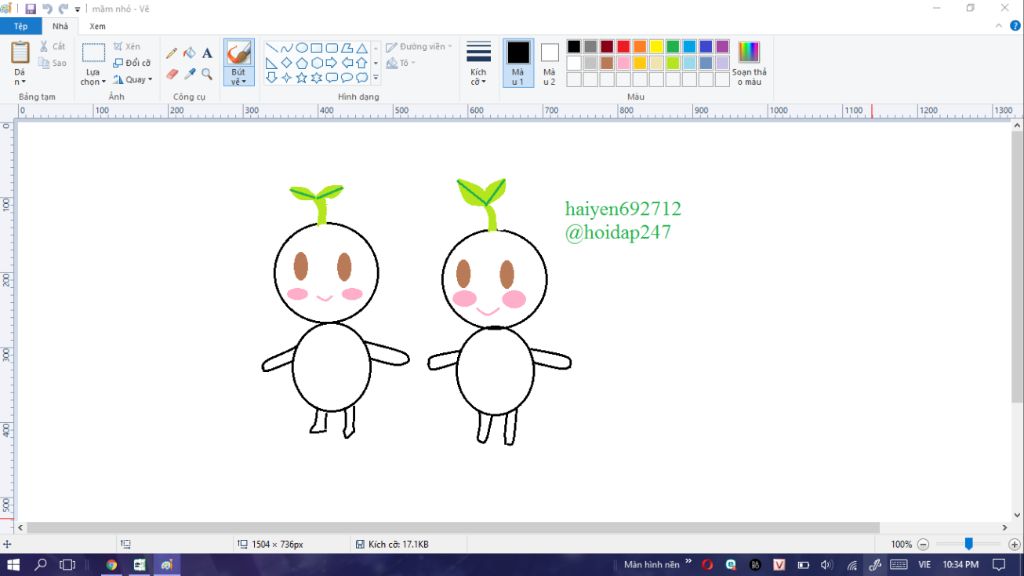The width and height of the screenshot is (1024, 576).
Task: Click the zoom in plus button
Action: coord(1014,544)
